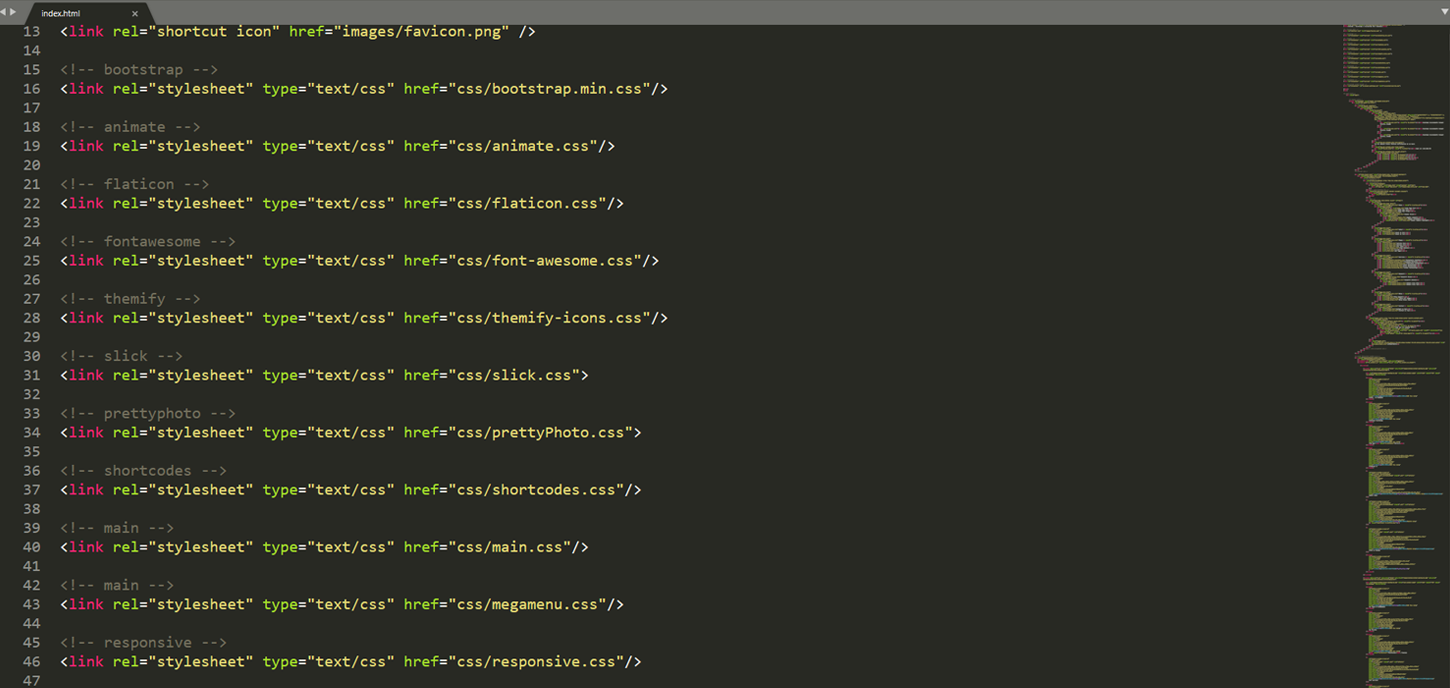
Task: Click the "type" attribute on line 43
Action: 280,604
